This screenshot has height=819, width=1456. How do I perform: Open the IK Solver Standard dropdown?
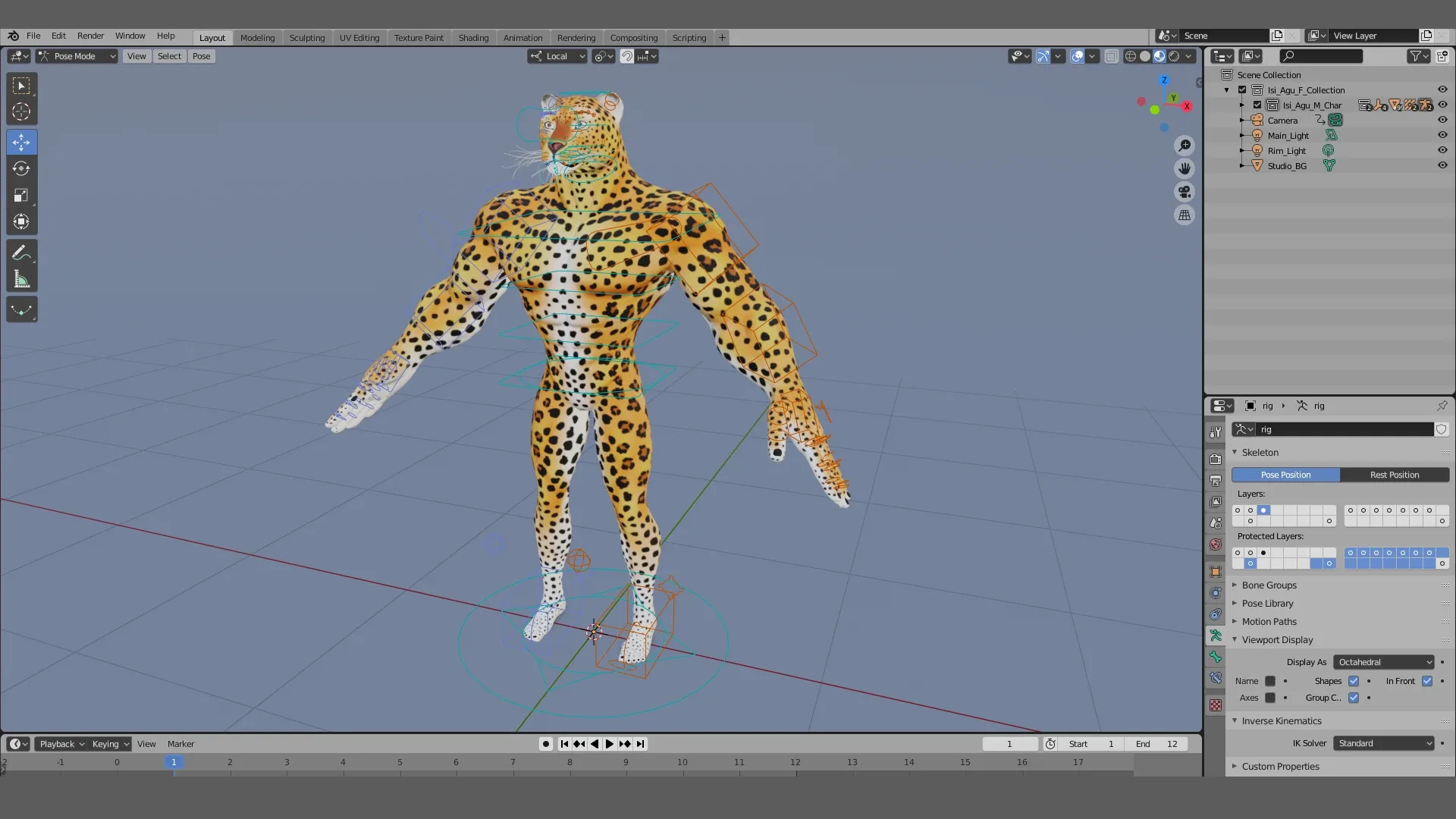point(1384,743)
